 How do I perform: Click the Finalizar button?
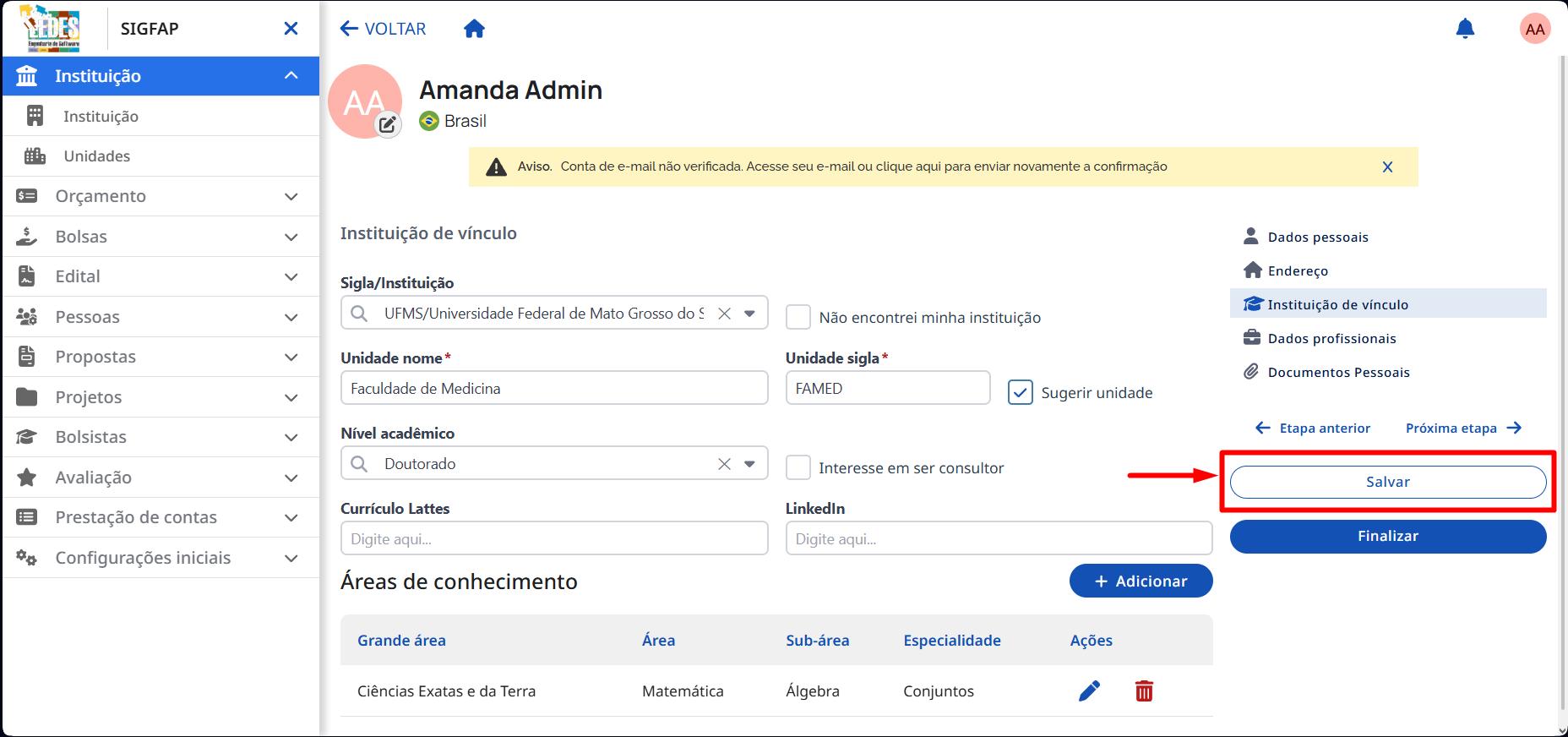coord(1388,537)
